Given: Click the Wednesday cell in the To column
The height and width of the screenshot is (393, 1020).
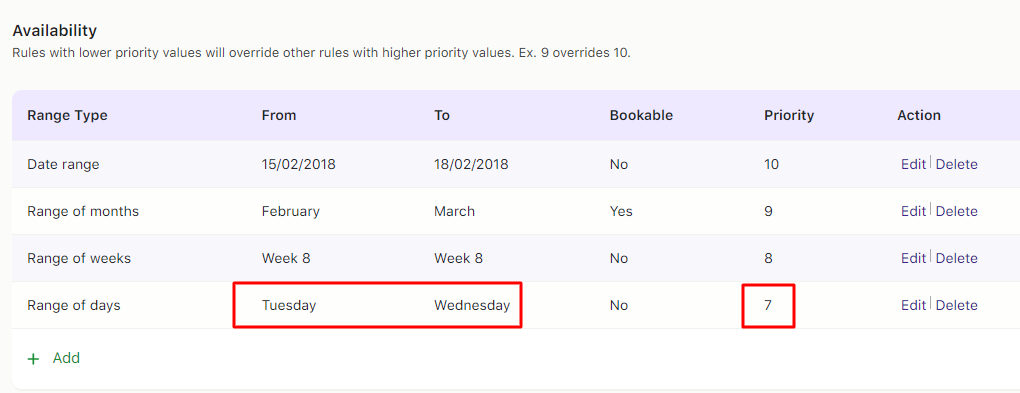Looking at the screenshot, I should tap(472, 305).
